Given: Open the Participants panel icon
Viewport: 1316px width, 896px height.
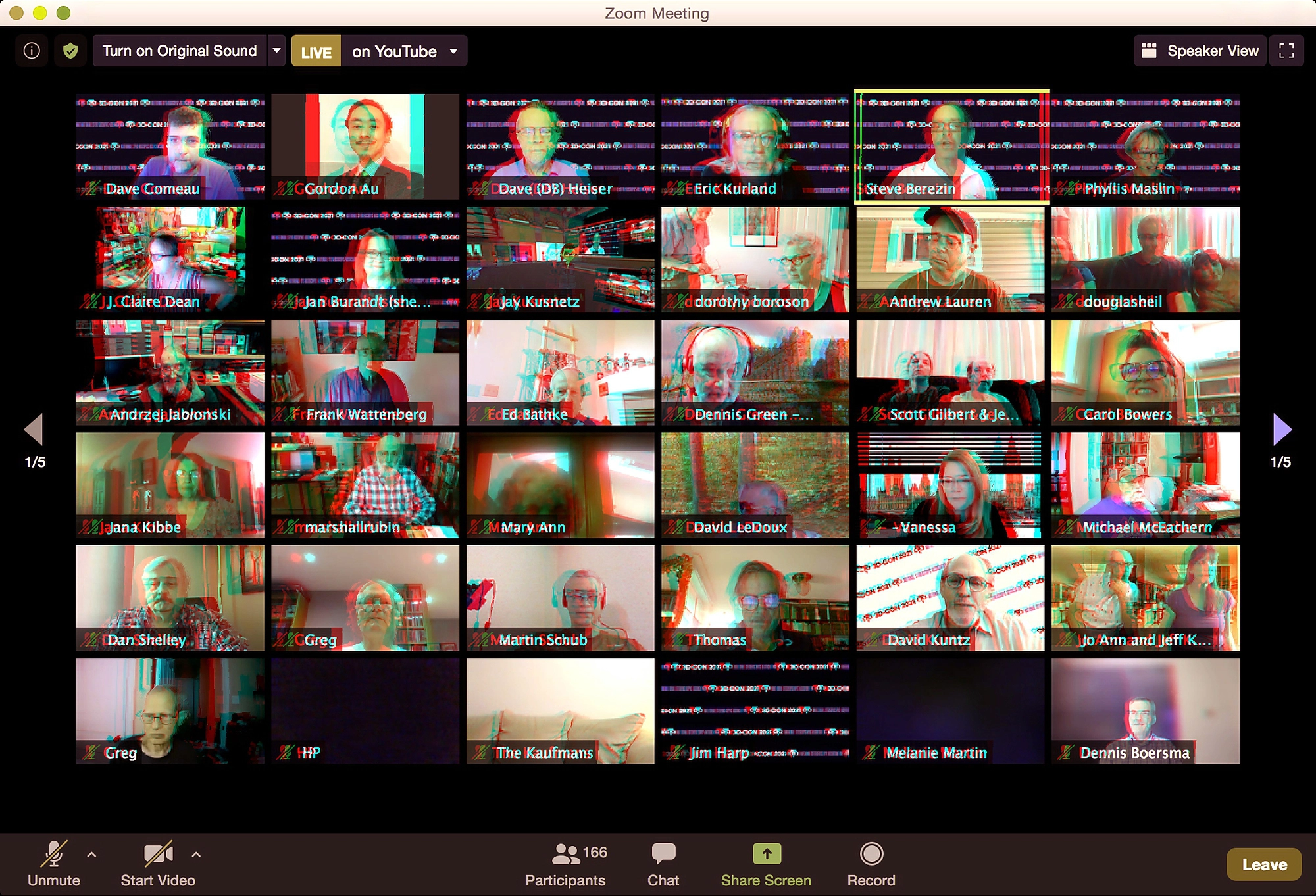Looking at the screenshot, I should point(565,854).
